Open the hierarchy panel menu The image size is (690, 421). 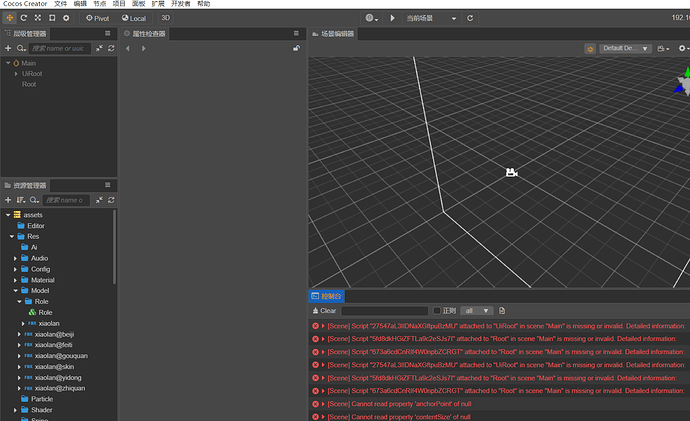107,33
